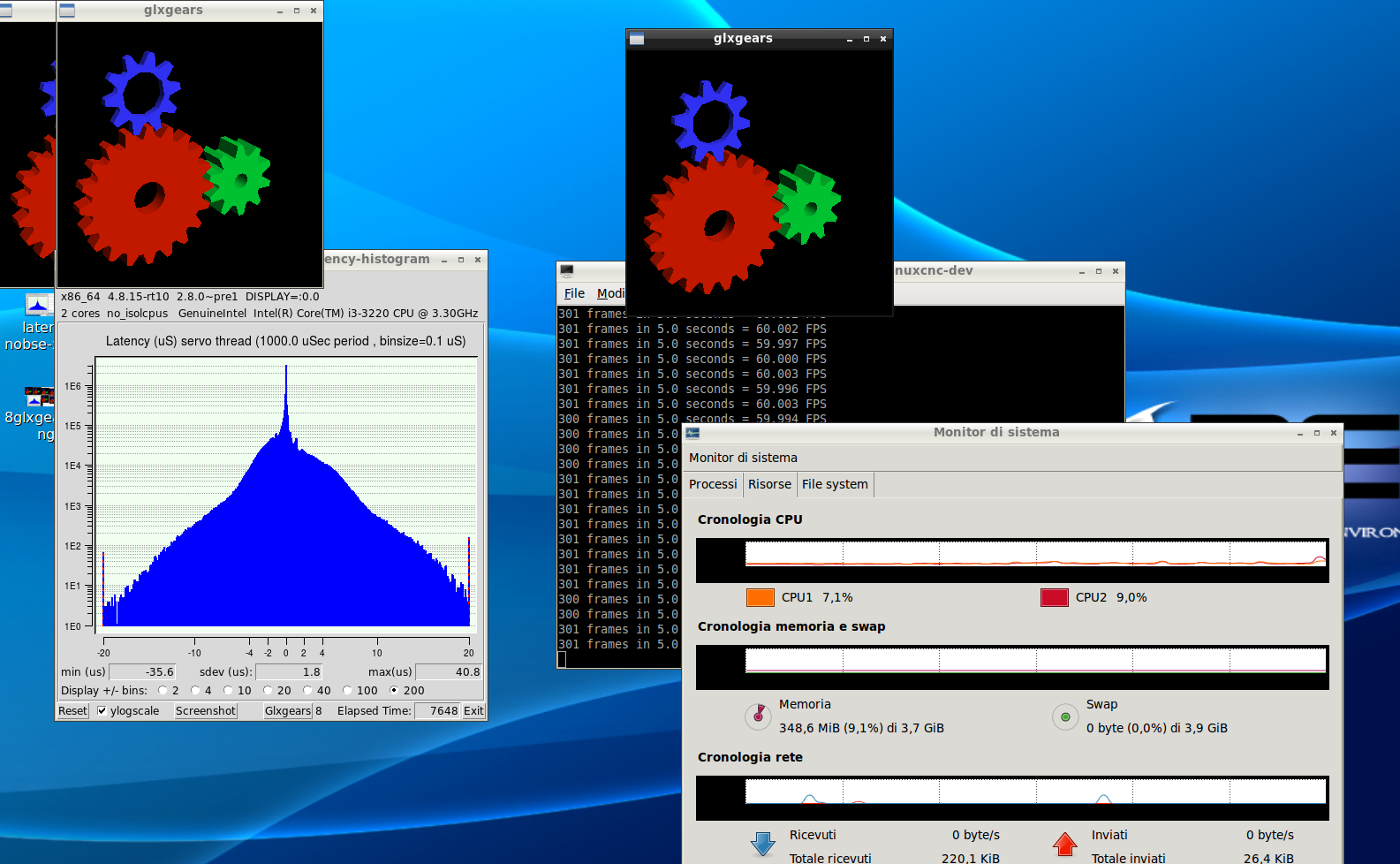Open the 8glxgears desktop launcher icon

coord(39,397)
